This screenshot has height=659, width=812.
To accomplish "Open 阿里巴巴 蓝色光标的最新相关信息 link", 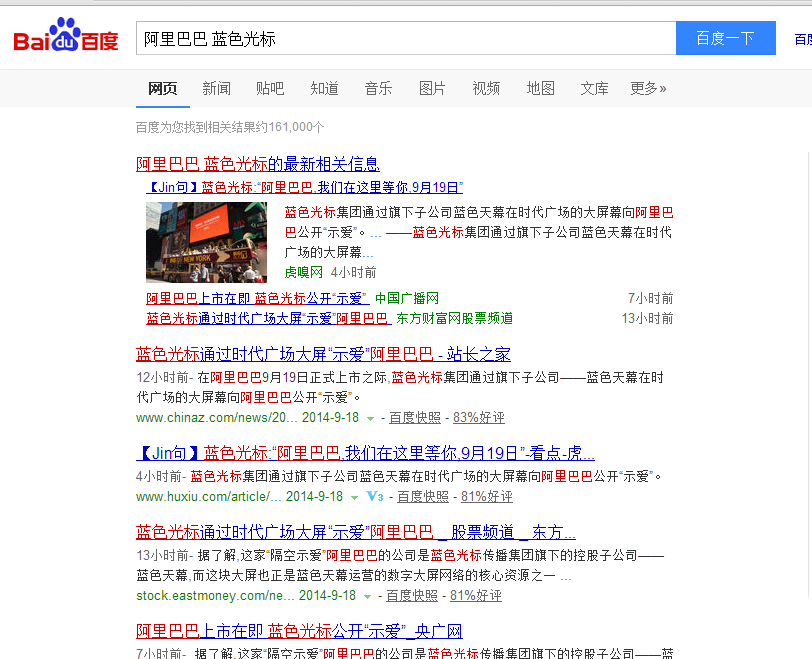I will click(257, 164).
